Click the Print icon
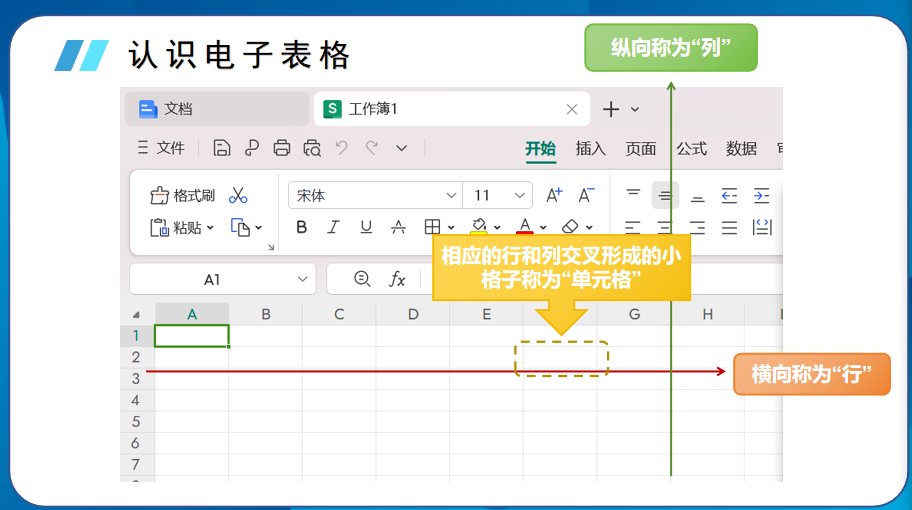 pyautogui.click(x=282, y=148)
